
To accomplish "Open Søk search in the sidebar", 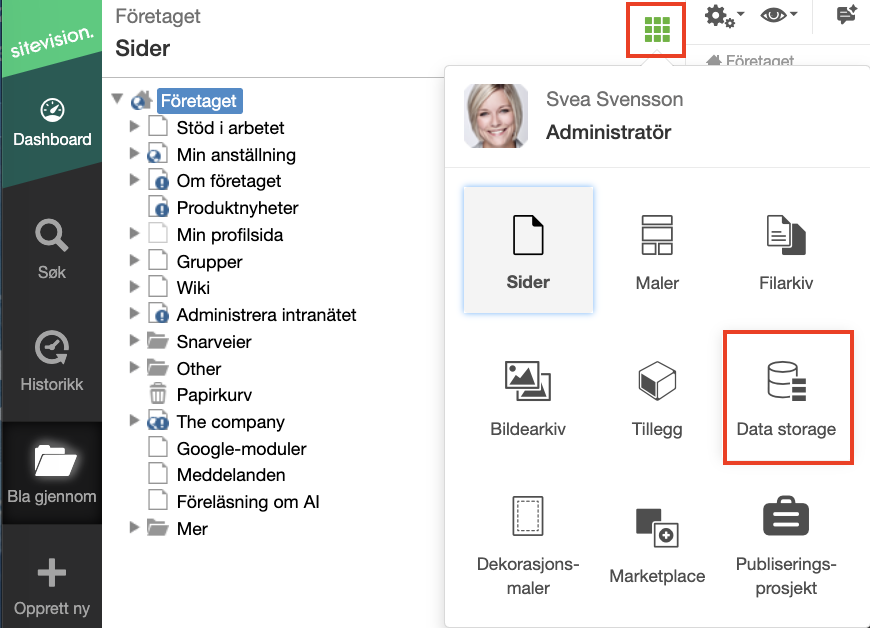I will [x=52, y=249].
